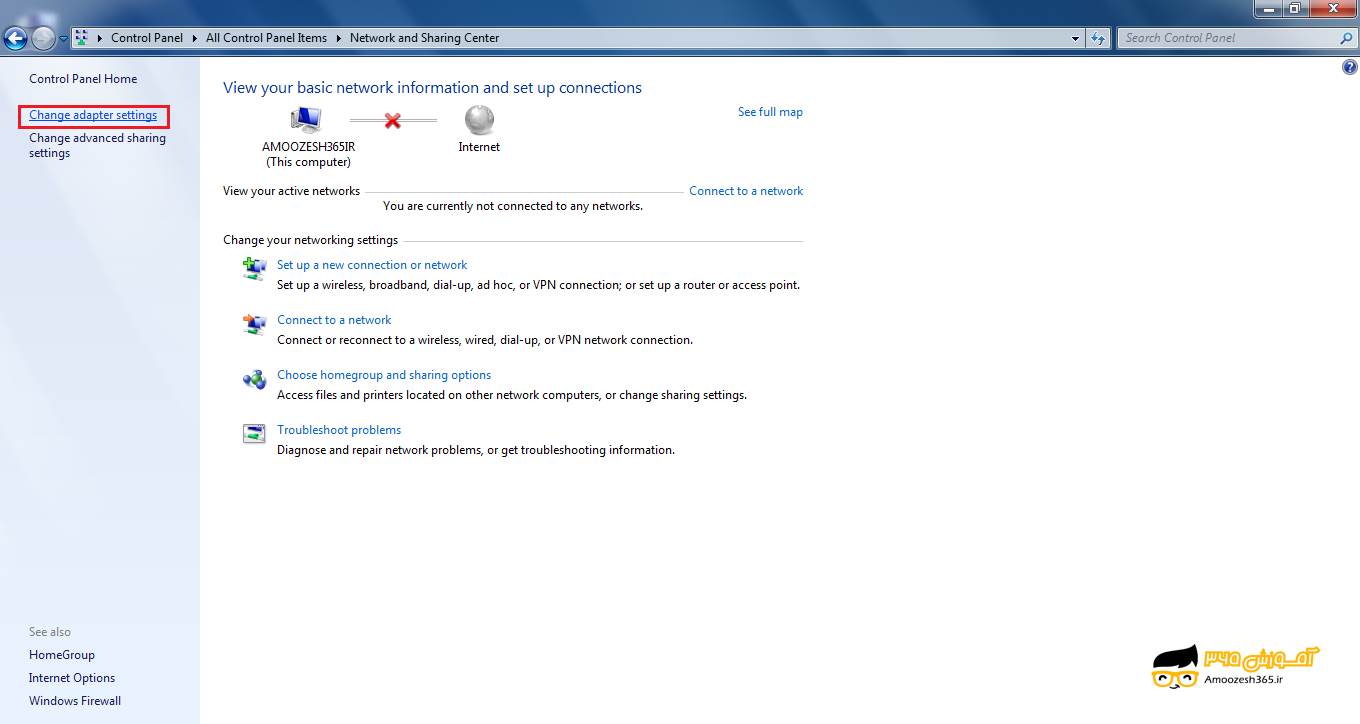Open Connect to a network under networking settings
The image size is (1360, 724).
pos(334,320)
